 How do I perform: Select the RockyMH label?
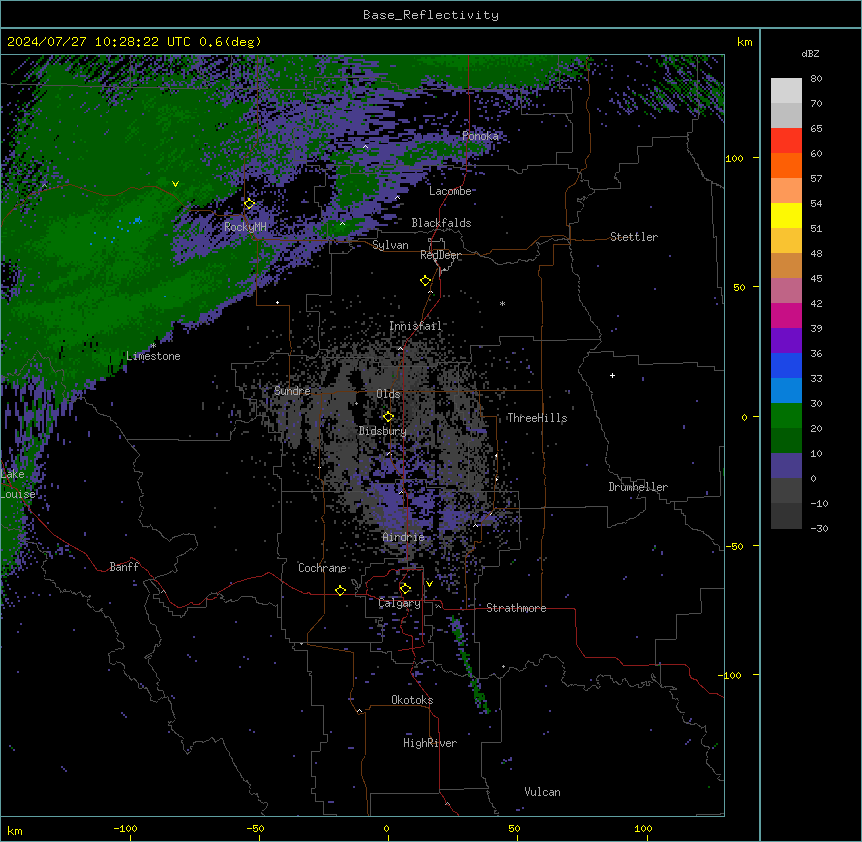pos(245,226)
